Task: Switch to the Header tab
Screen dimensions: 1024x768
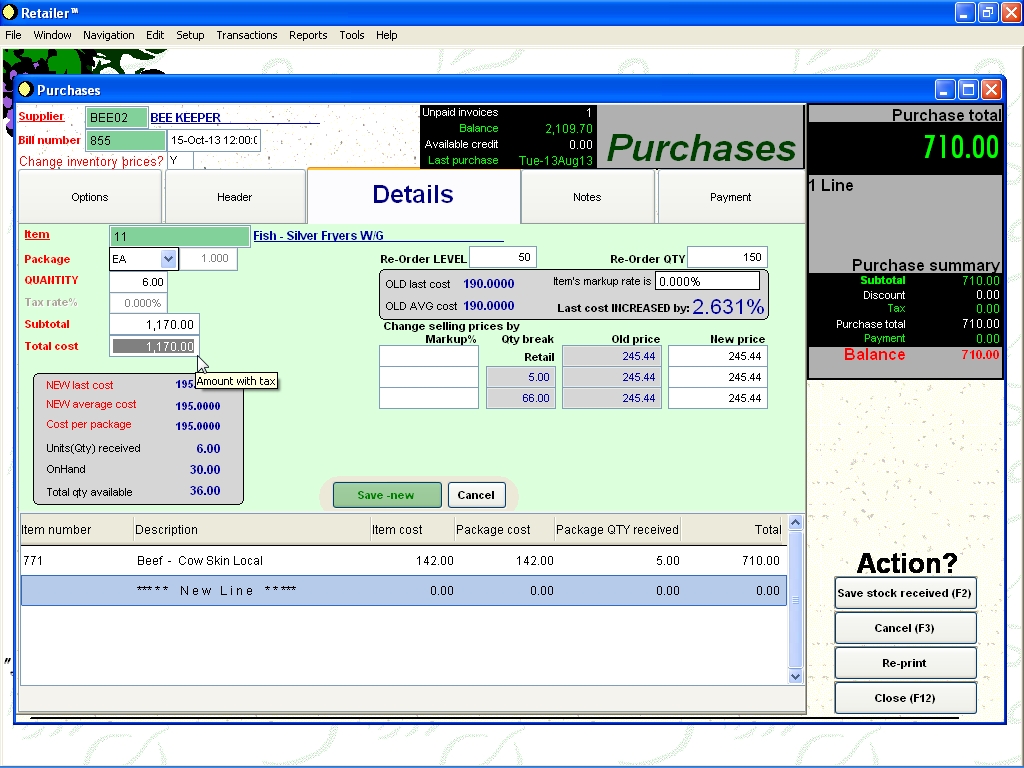Action: tap(234, 197)
